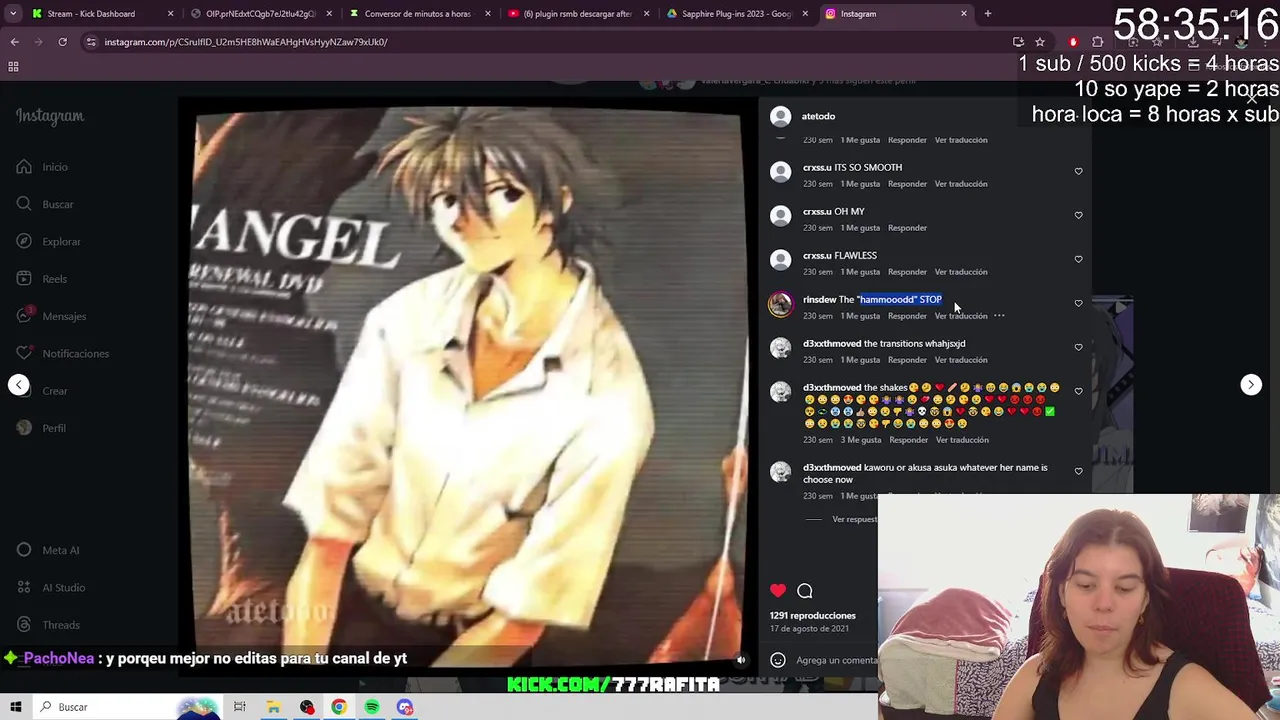Like rinsdew's comment
Screen dimensions: 1280x720
[1078, 303]
